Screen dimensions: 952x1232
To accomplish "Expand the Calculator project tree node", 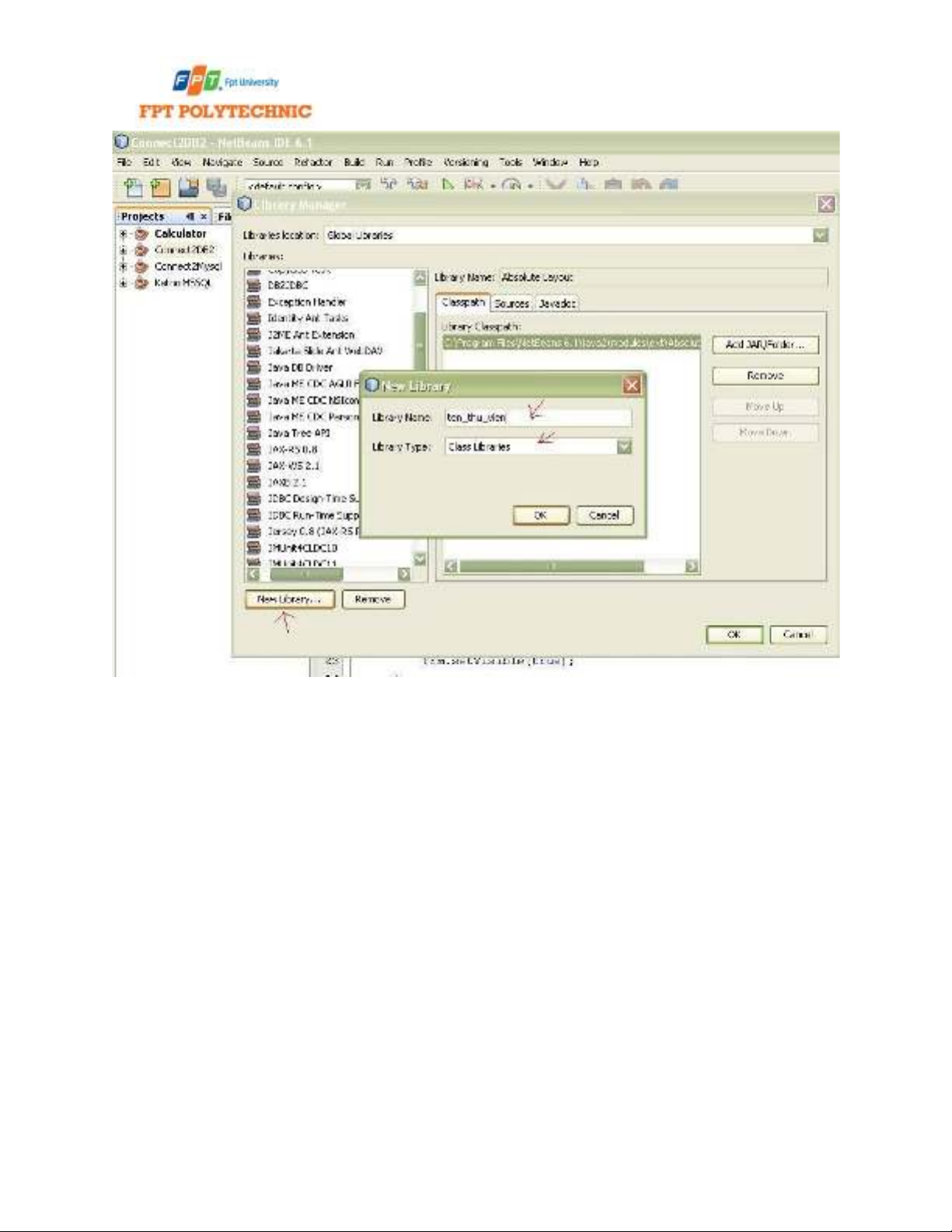I will pyautogui.click(x=123, y=234).
